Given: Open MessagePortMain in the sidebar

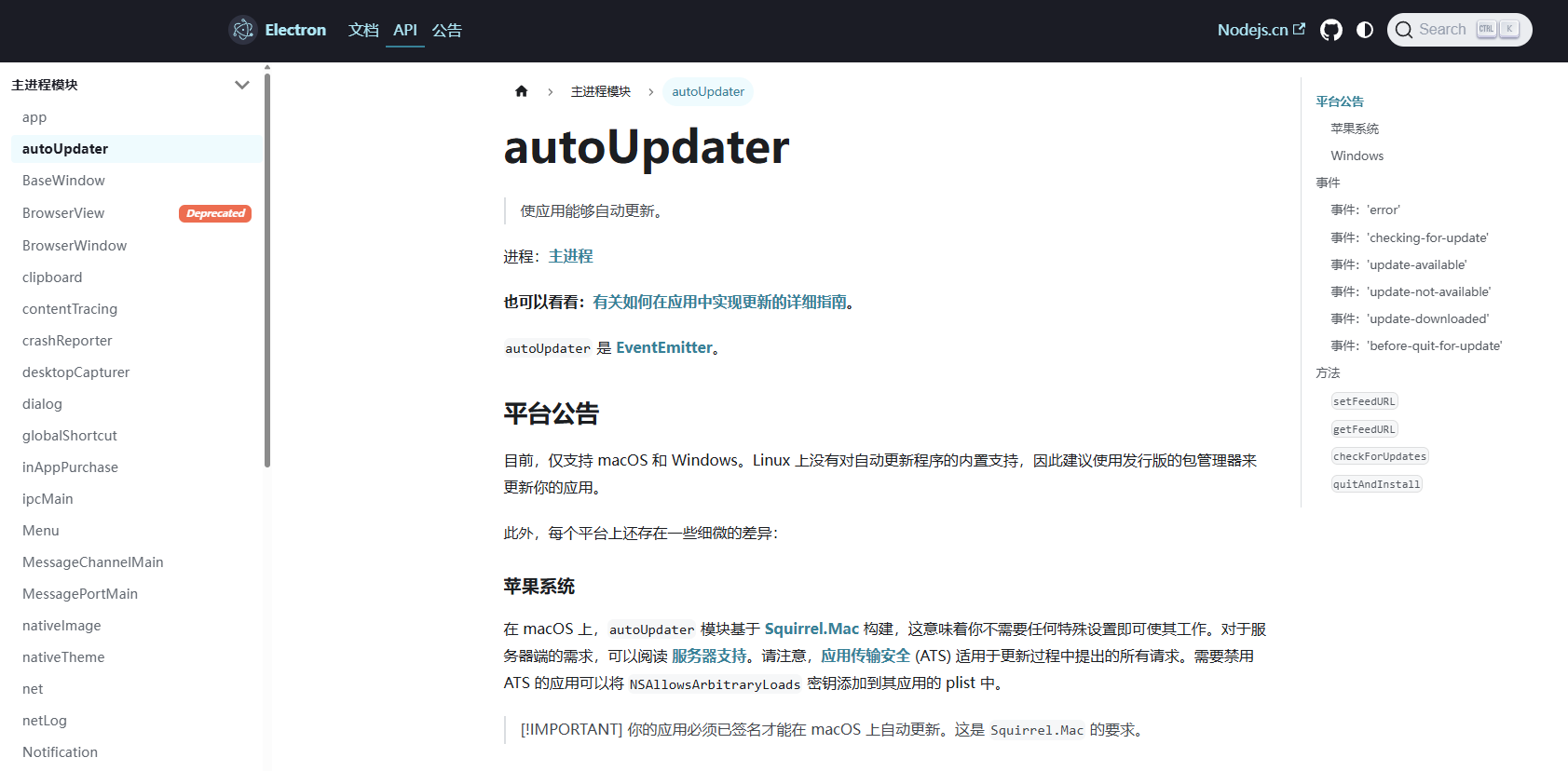Looking at the screenshot, I should tap(136, 594).
